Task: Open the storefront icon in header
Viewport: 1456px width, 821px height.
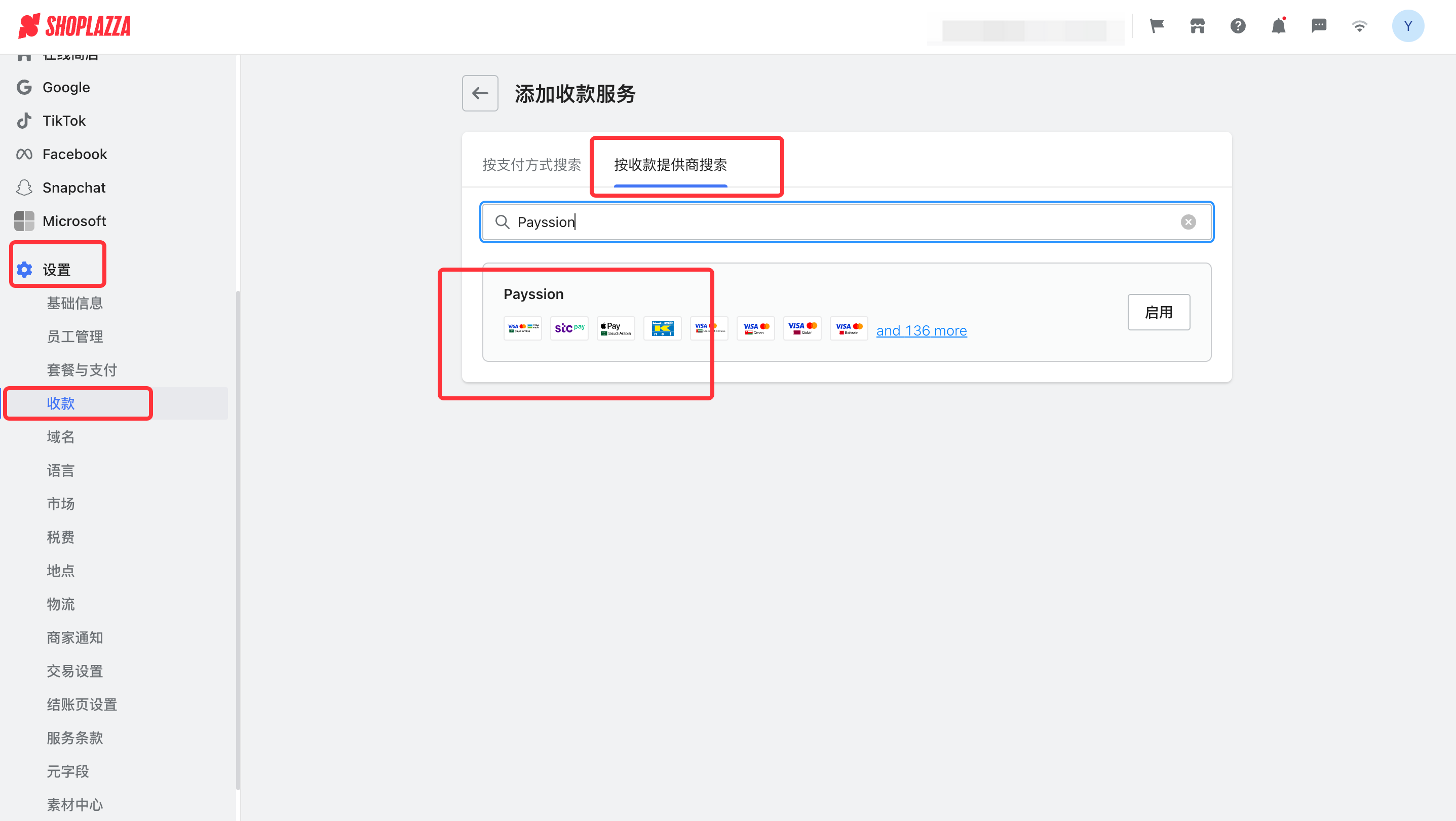Action: tap(1197, 26)
